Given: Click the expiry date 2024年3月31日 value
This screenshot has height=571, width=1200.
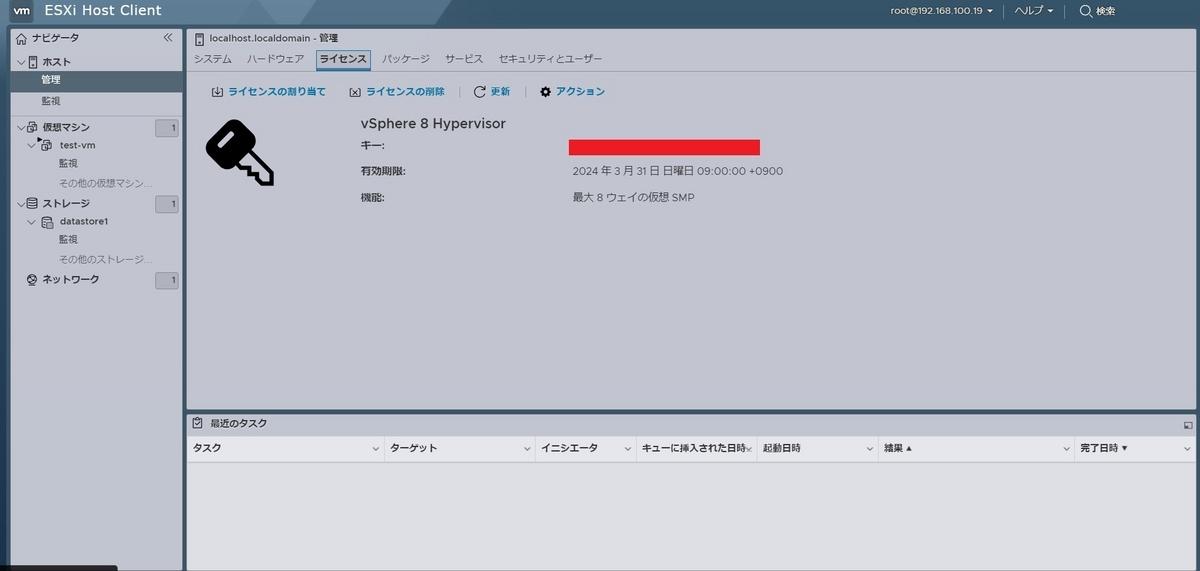Looking at the screenshot, I should tap(677, 171).
